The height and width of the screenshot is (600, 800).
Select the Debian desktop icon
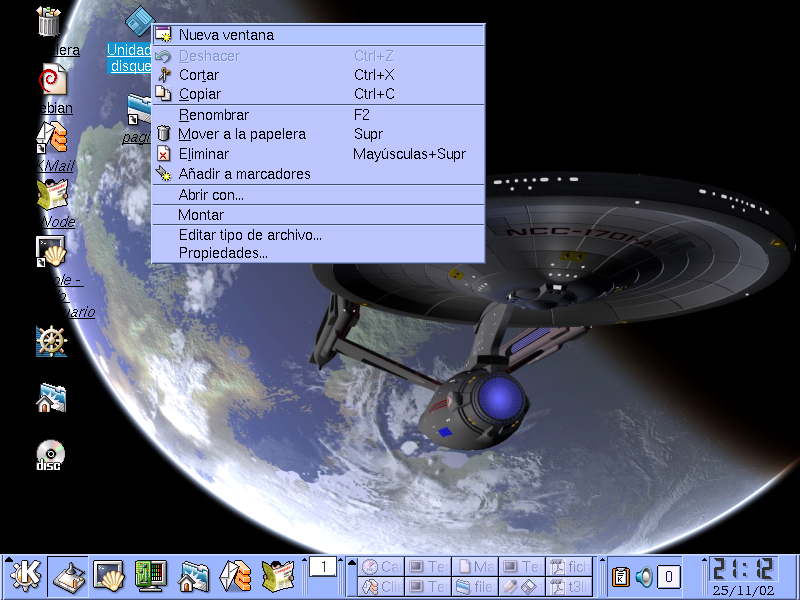[x=53, y=79]
